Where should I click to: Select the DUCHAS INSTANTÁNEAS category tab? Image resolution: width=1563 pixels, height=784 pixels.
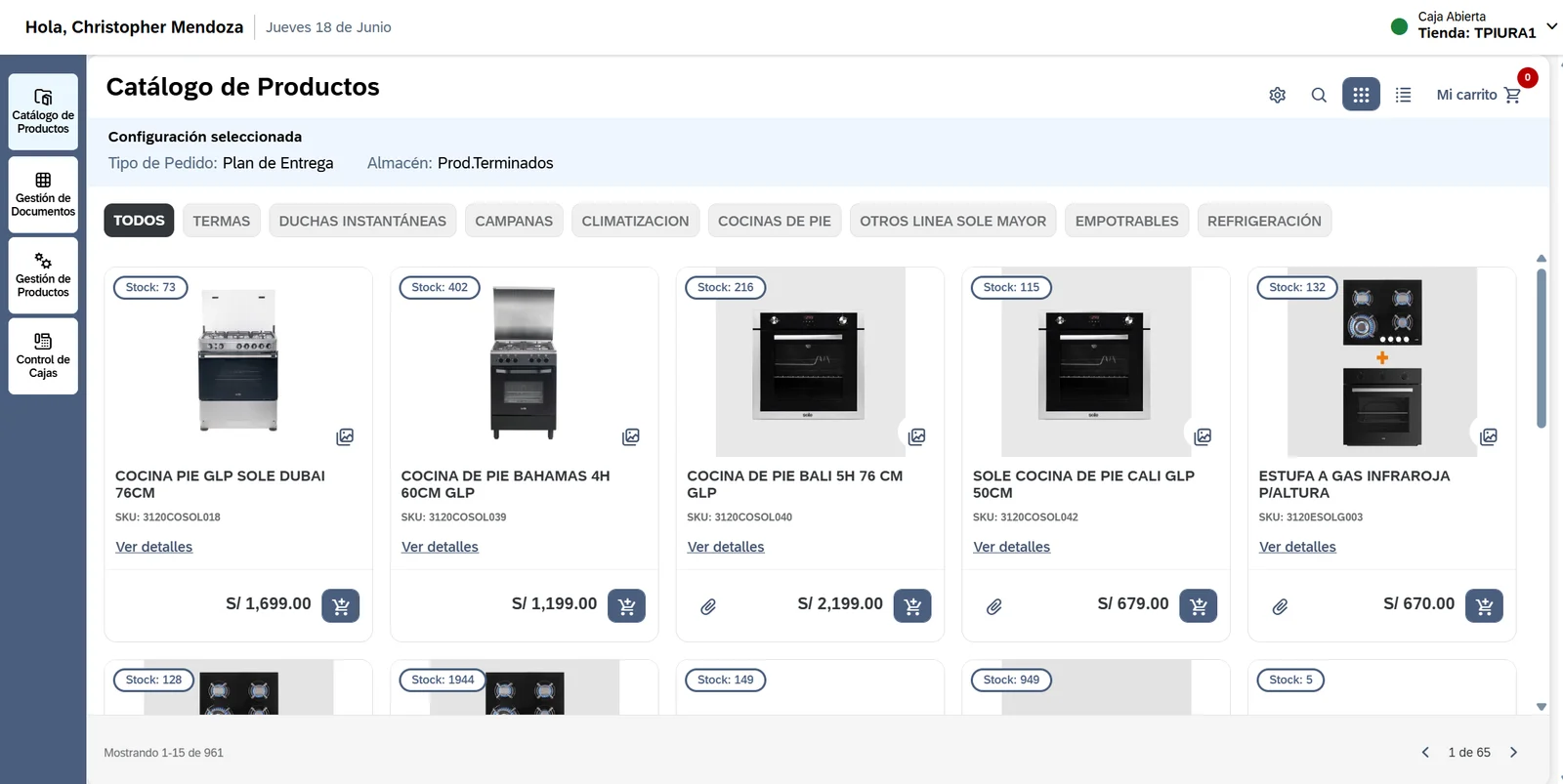[362, 221]
